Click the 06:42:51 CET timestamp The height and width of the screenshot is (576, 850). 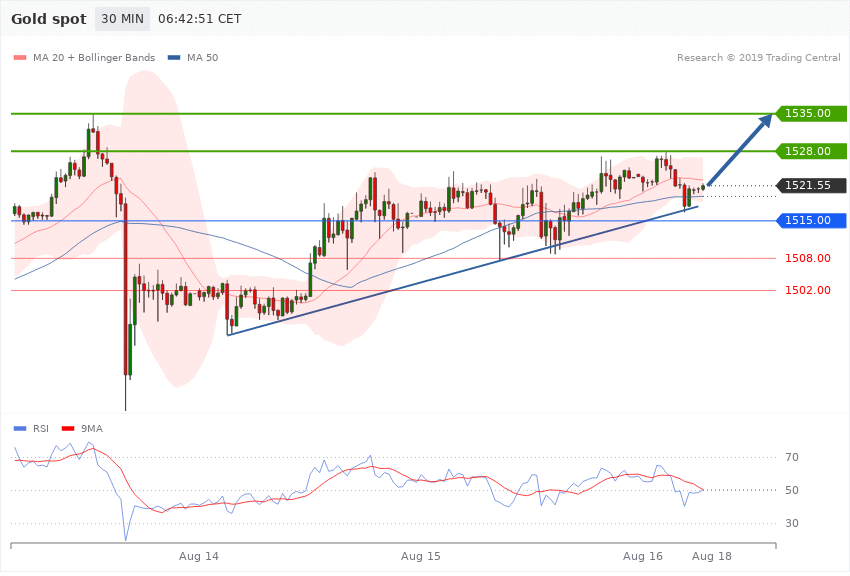(199, 19)
